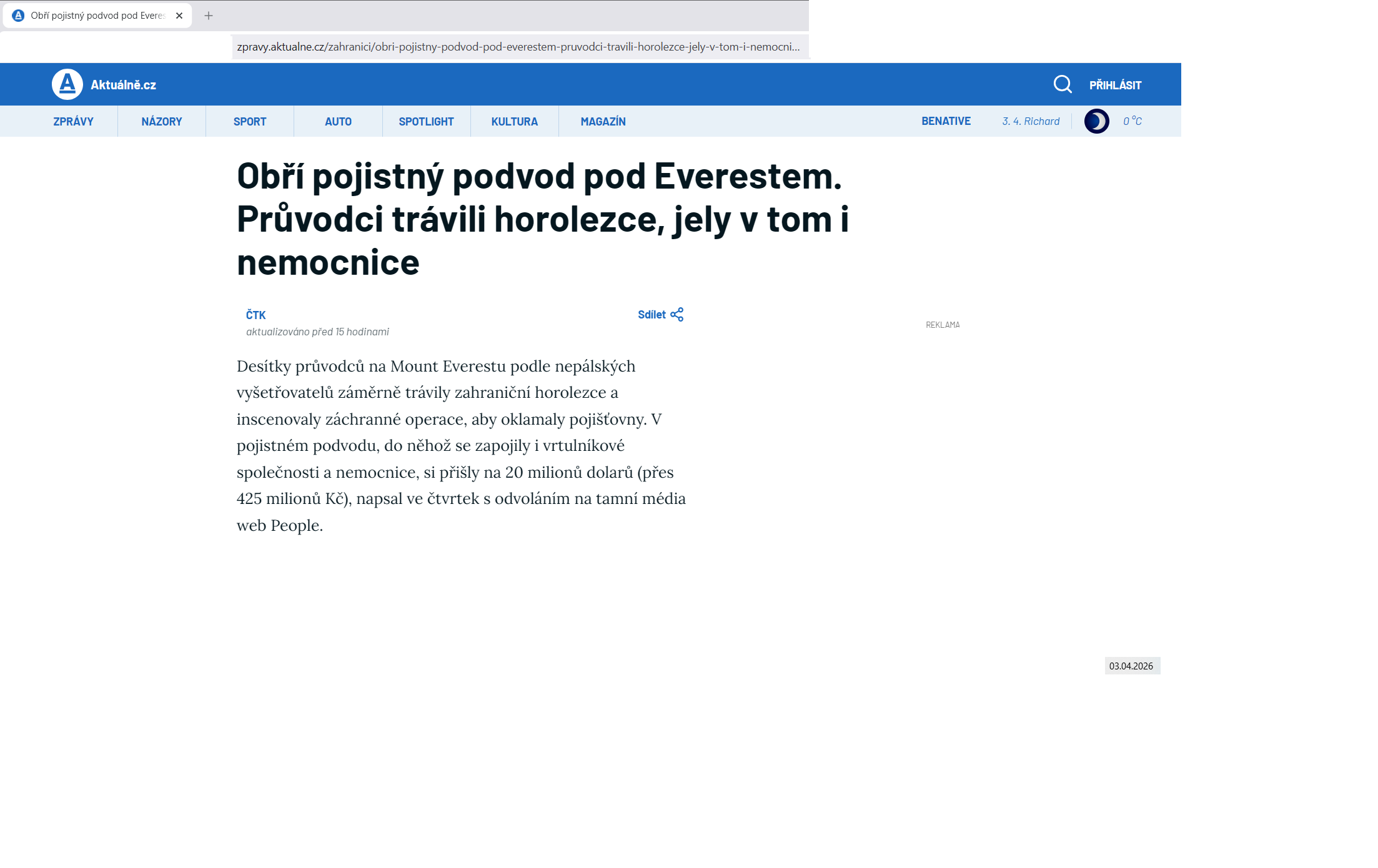
Task: Click the browser address bar URL
Action: [518, 47]
